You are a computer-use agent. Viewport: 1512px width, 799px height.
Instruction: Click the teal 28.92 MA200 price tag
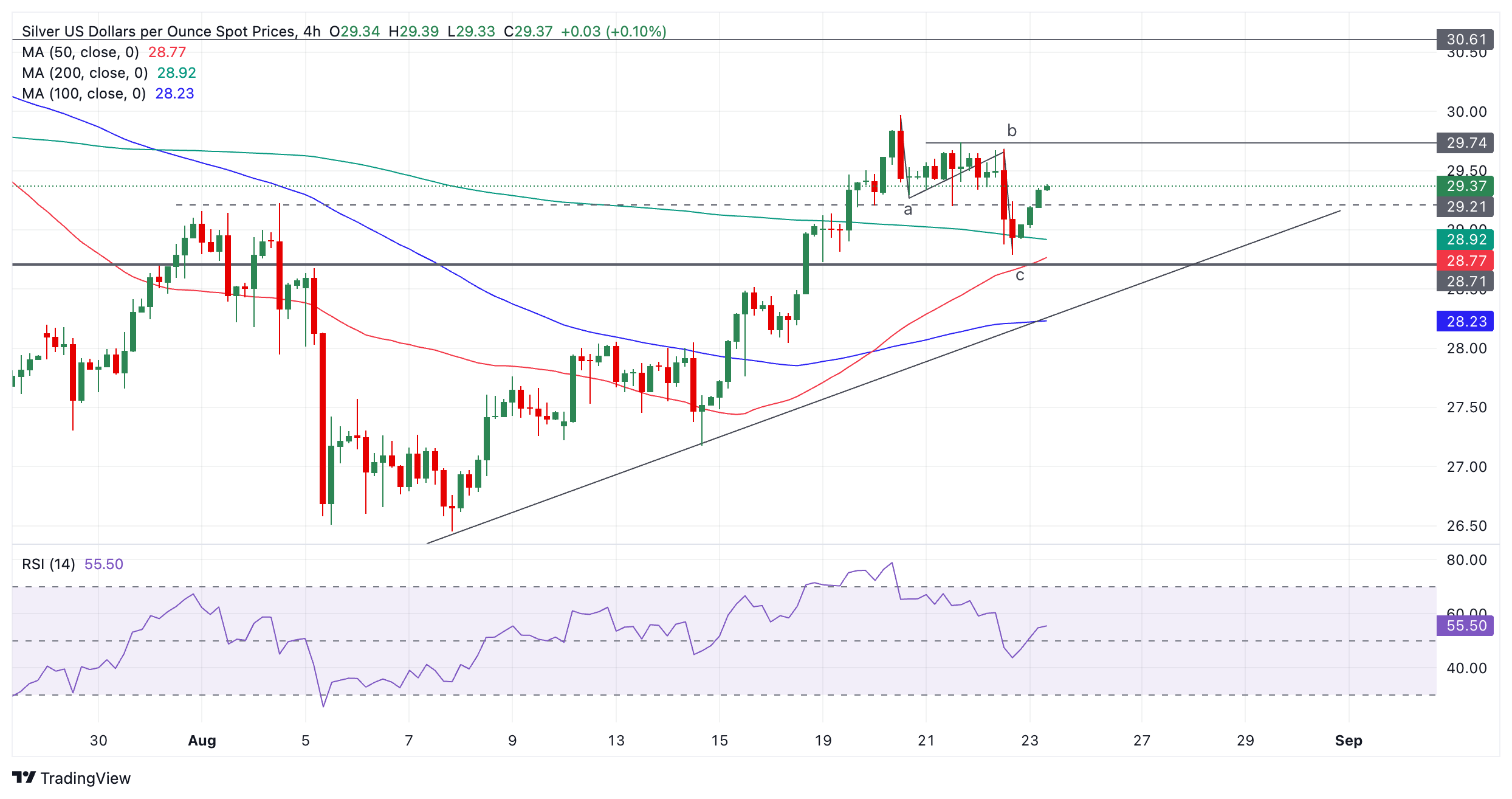(x=1465, y=240)
